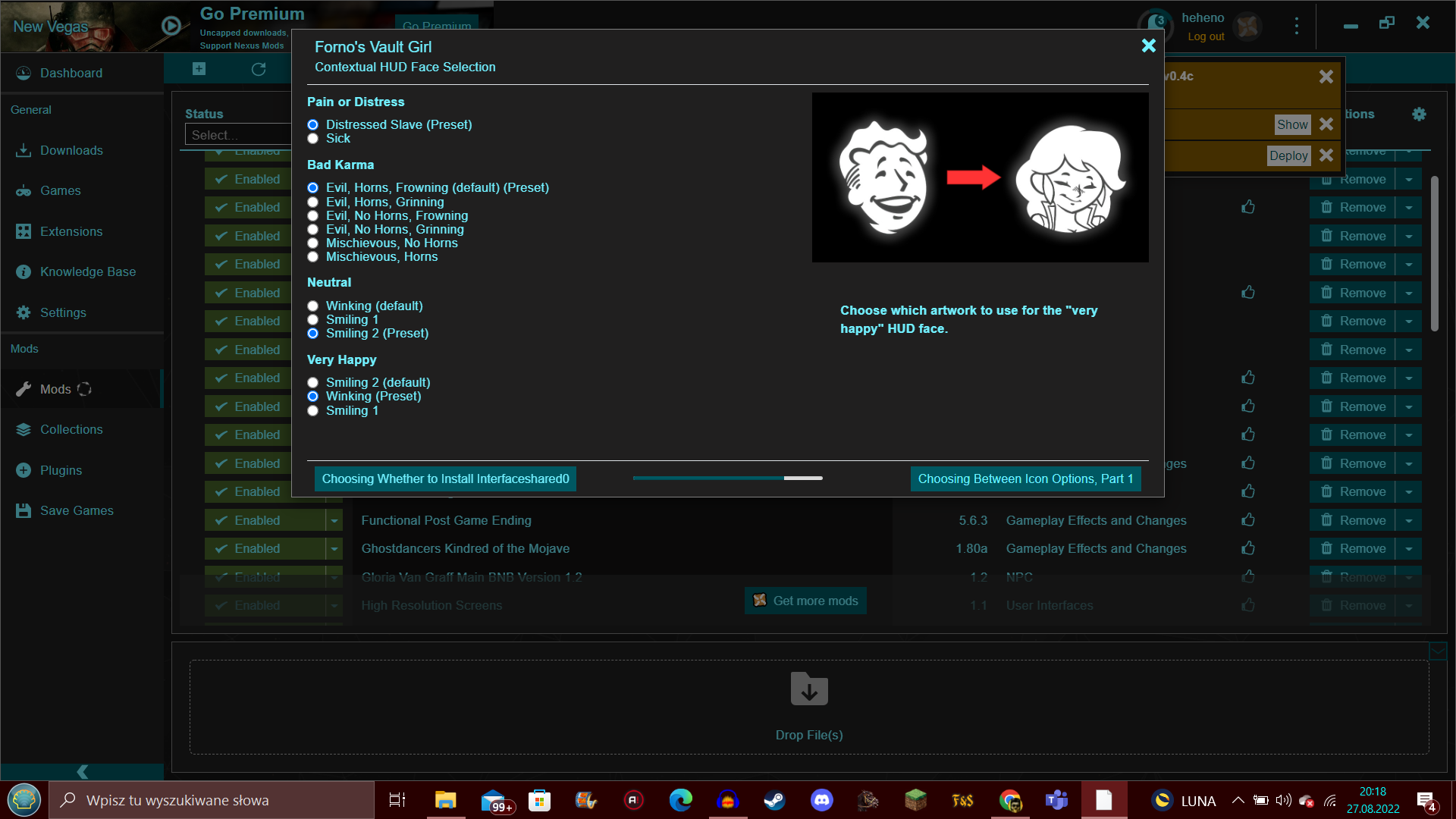Select 'Distressed Slave (Preset)' radio option
Screen dimensions: 1456x819
coord(312,125)
